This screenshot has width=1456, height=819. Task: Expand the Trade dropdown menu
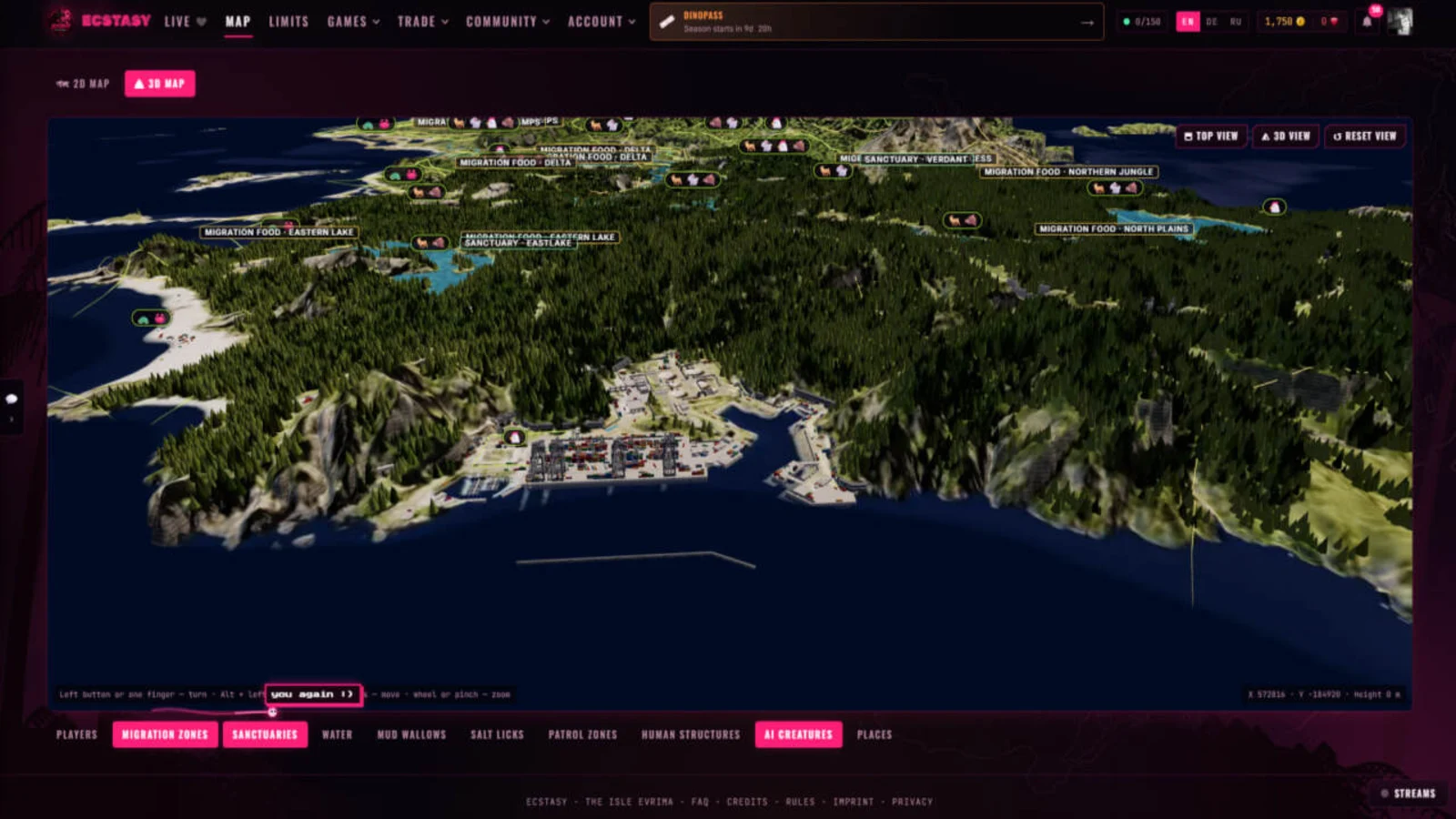point(423,21)
